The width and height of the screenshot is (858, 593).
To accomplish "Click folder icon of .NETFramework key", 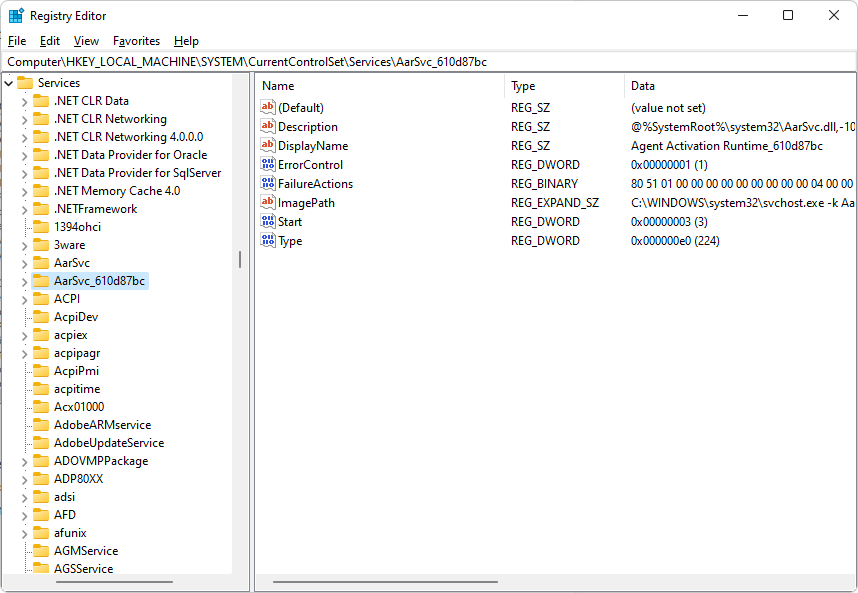I will pyautogui.click(x=41, y=208).
